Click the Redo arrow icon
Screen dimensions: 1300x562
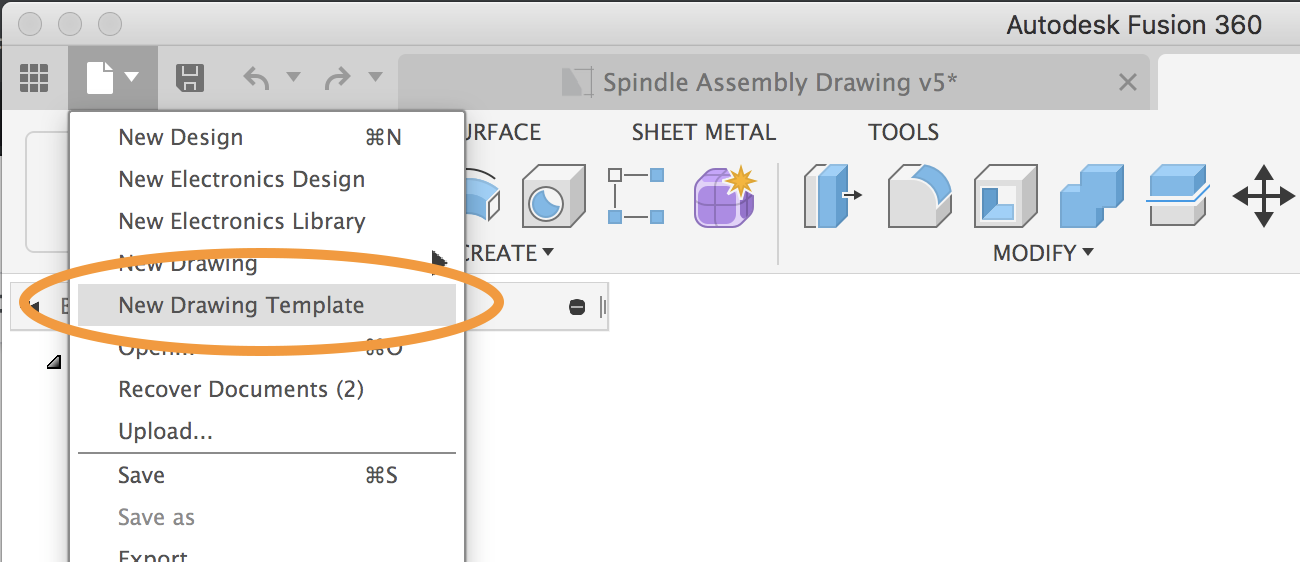coord(338,77)
